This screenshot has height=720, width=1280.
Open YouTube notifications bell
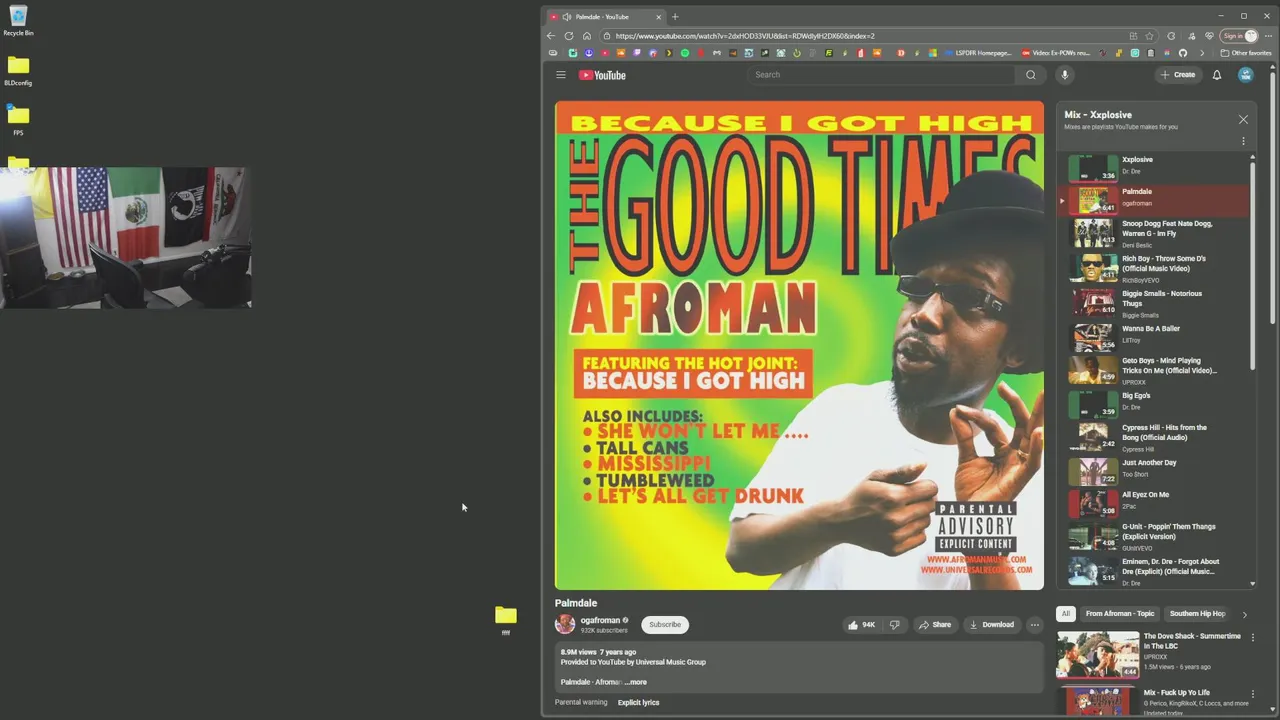[x=1217, y=75]
